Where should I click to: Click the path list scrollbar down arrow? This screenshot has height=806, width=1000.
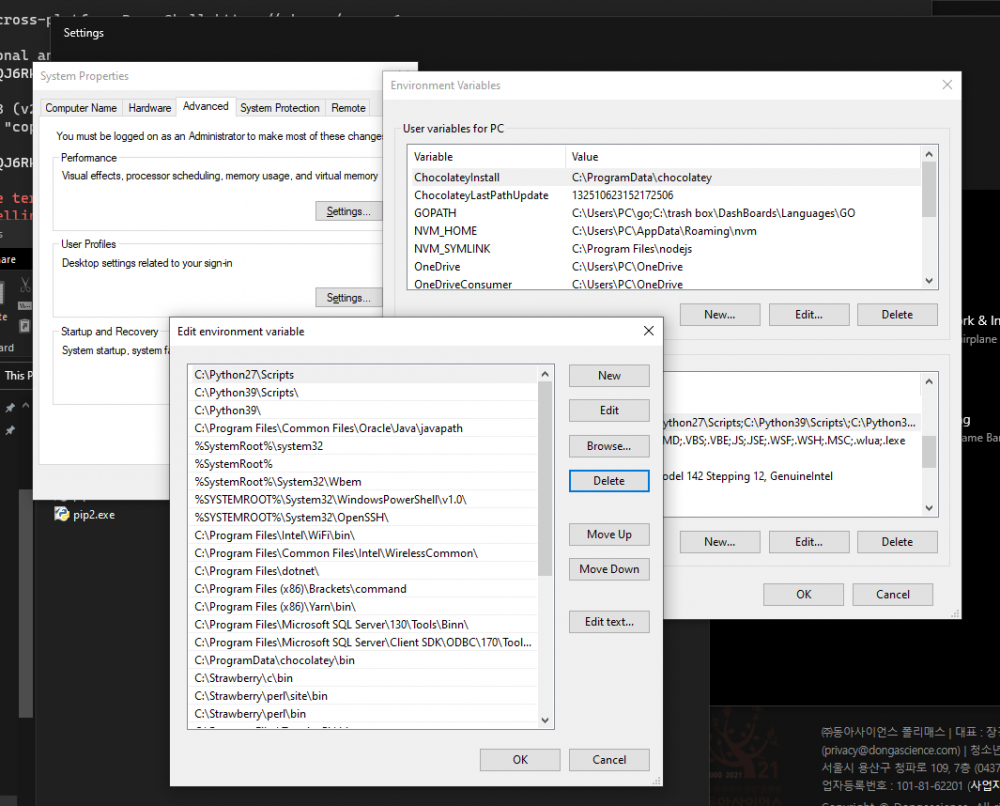point(545,721)
